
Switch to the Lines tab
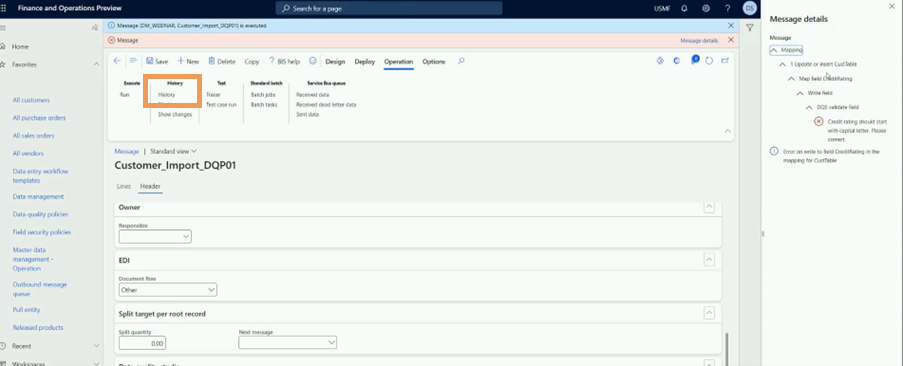click(124, 186)
